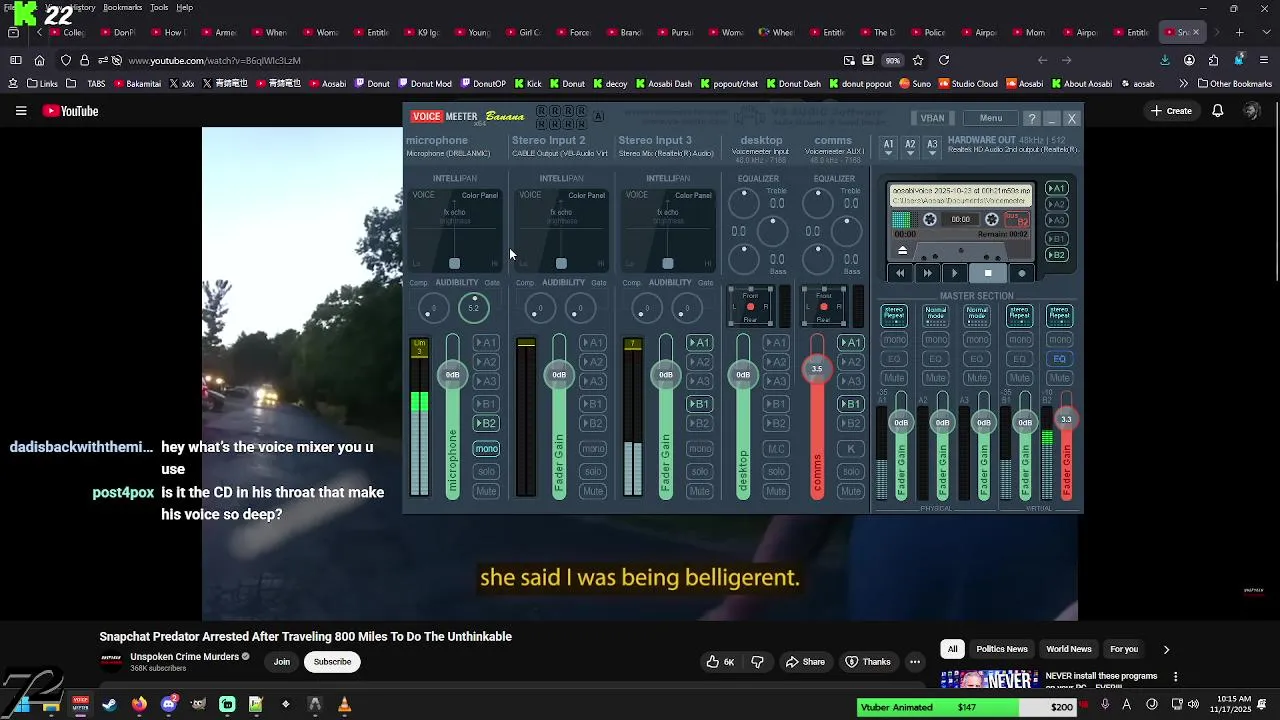Open hardware out A2 device selector
Screen dimensions: 1280x720
click(910, 147)
